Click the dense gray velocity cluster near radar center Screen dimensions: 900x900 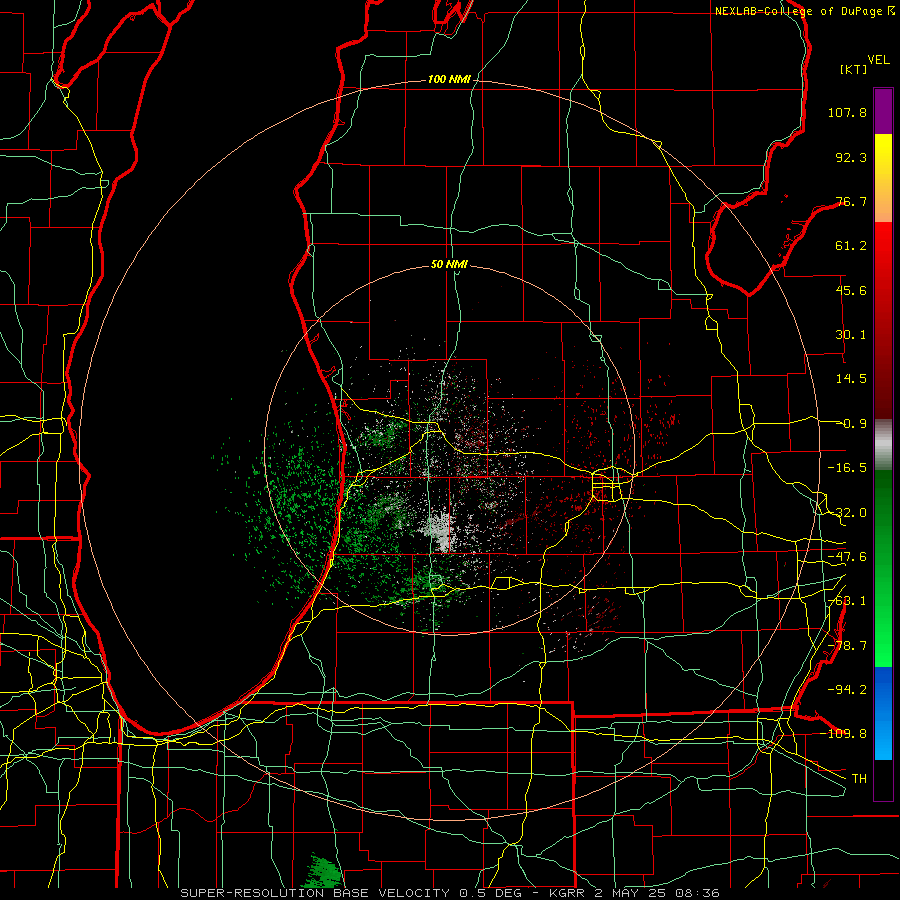tap(441, 531)
